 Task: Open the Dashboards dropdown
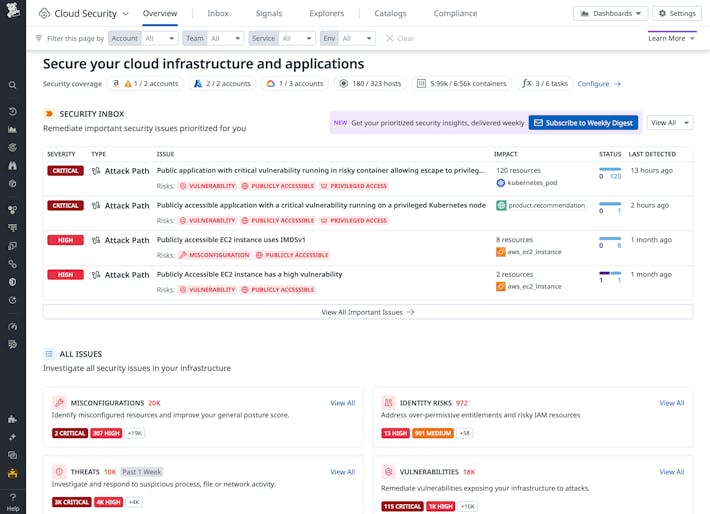point(610,13)
